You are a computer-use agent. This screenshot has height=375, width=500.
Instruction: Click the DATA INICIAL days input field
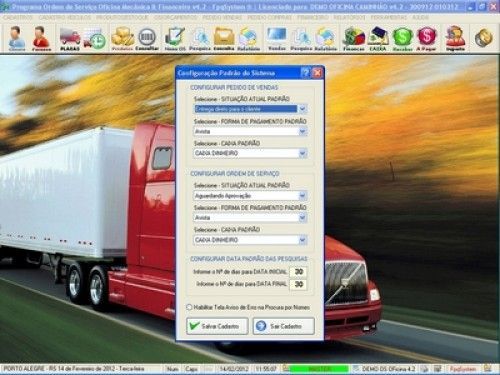tap(298, 272)
